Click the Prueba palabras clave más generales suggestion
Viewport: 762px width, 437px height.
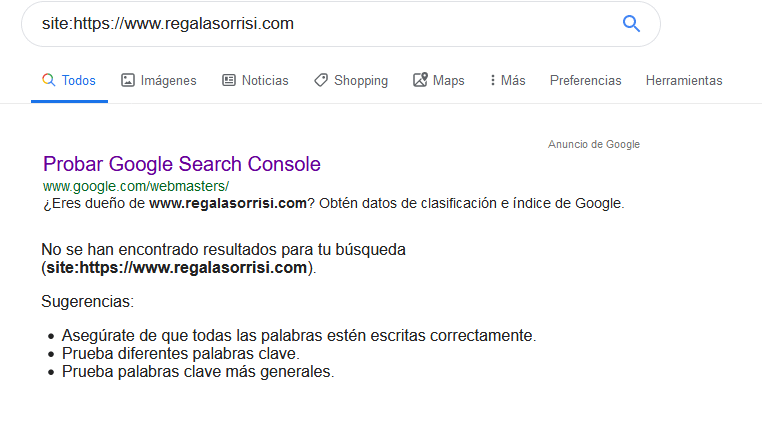click(x=198, y=371)
